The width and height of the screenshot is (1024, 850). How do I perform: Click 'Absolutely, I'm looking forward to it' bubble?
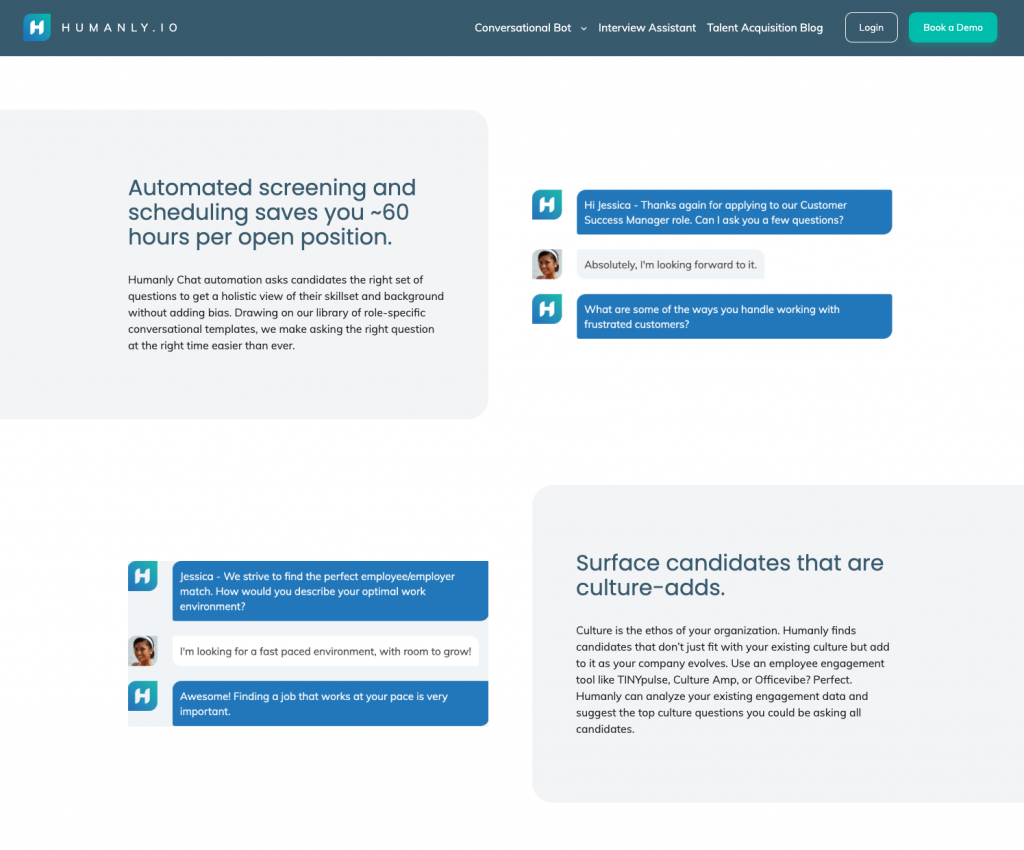click(x=670, y=265)
